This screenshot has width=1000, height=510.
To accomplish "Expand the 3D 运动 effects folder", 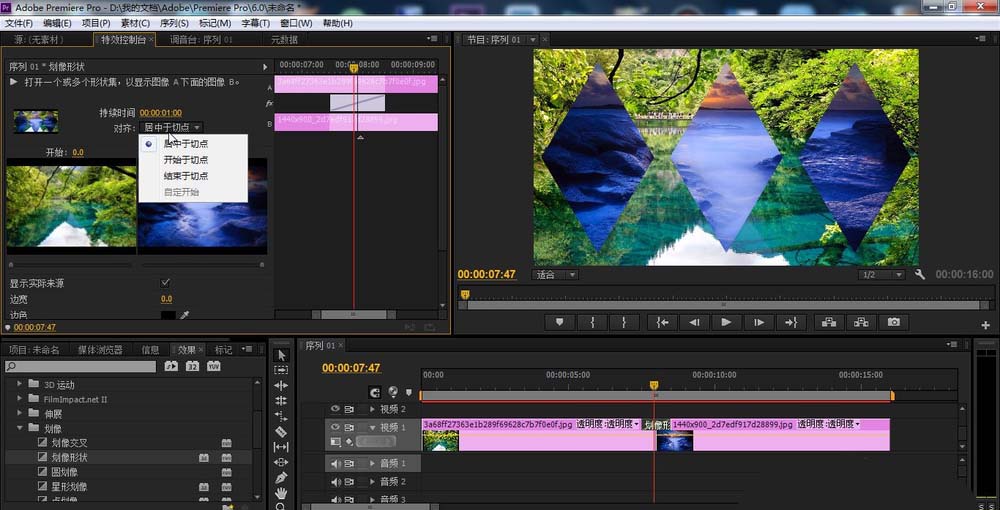I will (x=19, y=385).
